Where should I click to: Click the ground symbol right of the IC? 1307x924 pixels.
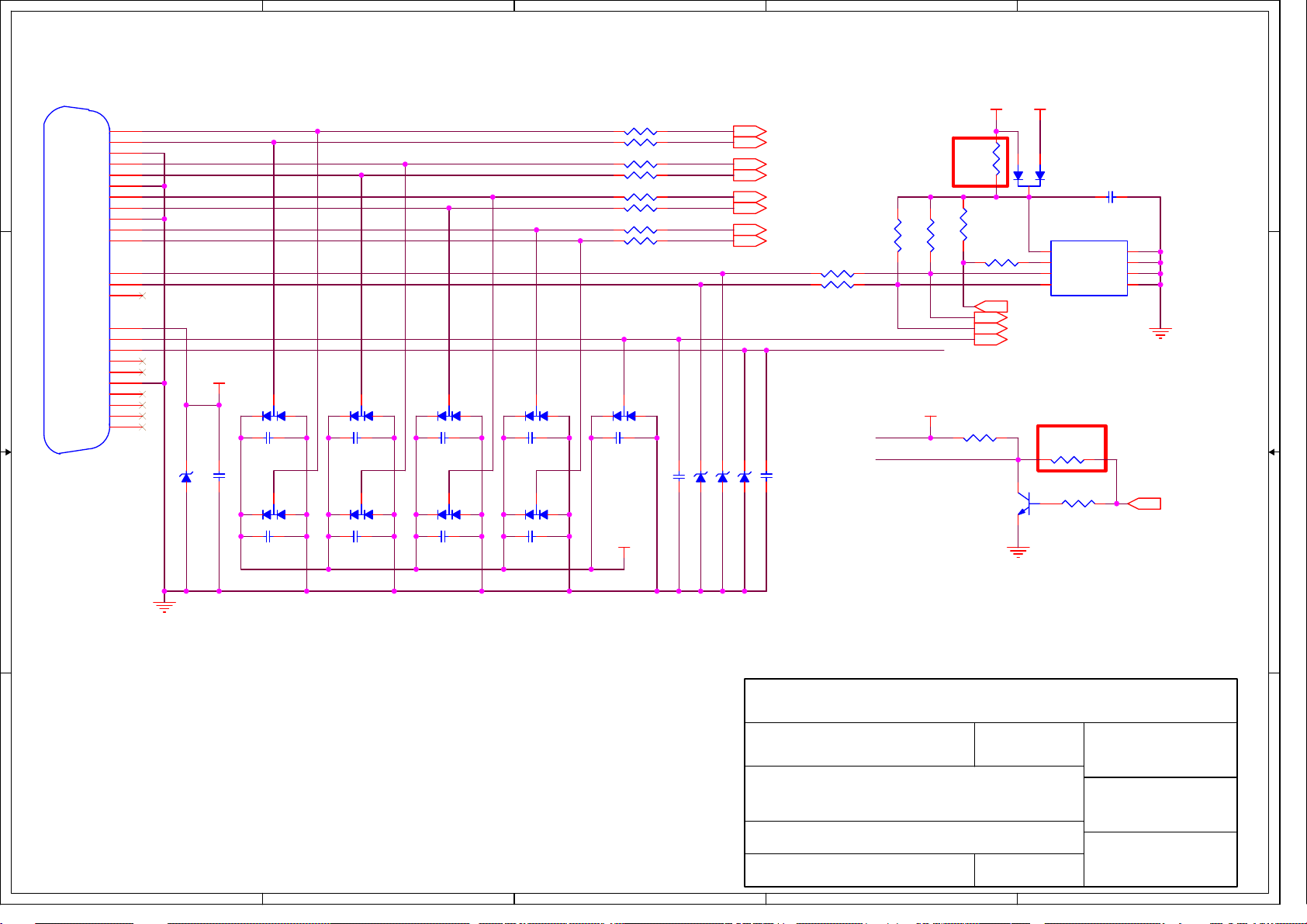1160,334
